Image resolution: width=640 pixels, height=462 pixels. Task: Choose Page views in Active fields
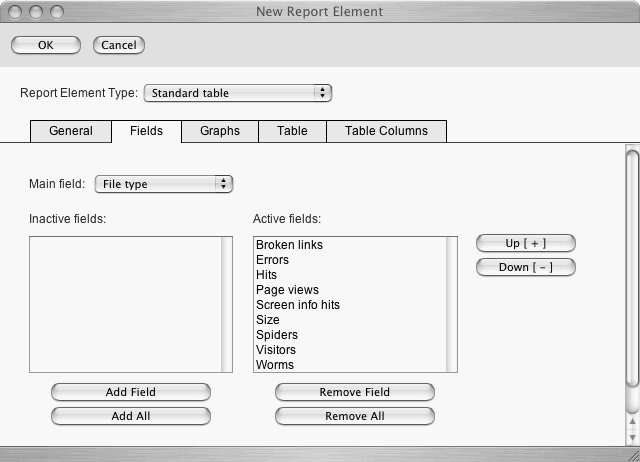[287, 290]
